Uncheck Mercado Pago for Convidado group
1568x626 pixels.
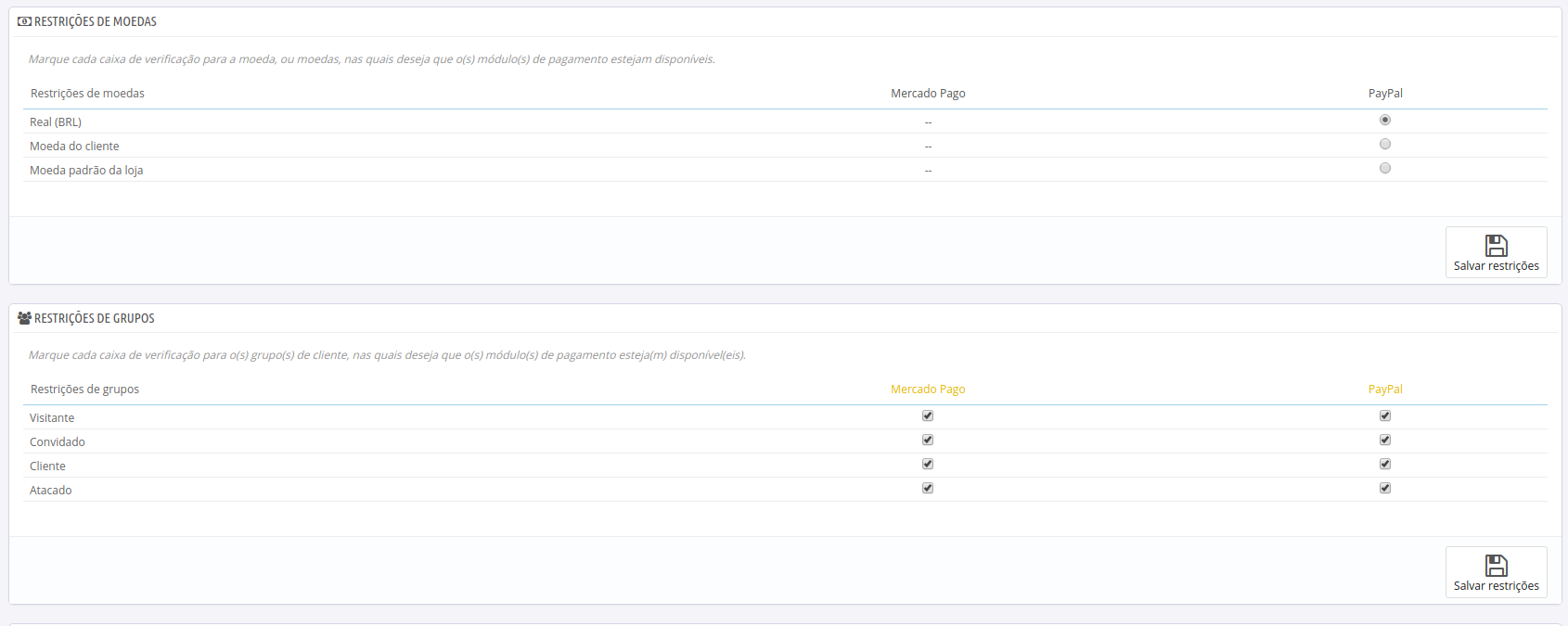click(x=928, y=440)
